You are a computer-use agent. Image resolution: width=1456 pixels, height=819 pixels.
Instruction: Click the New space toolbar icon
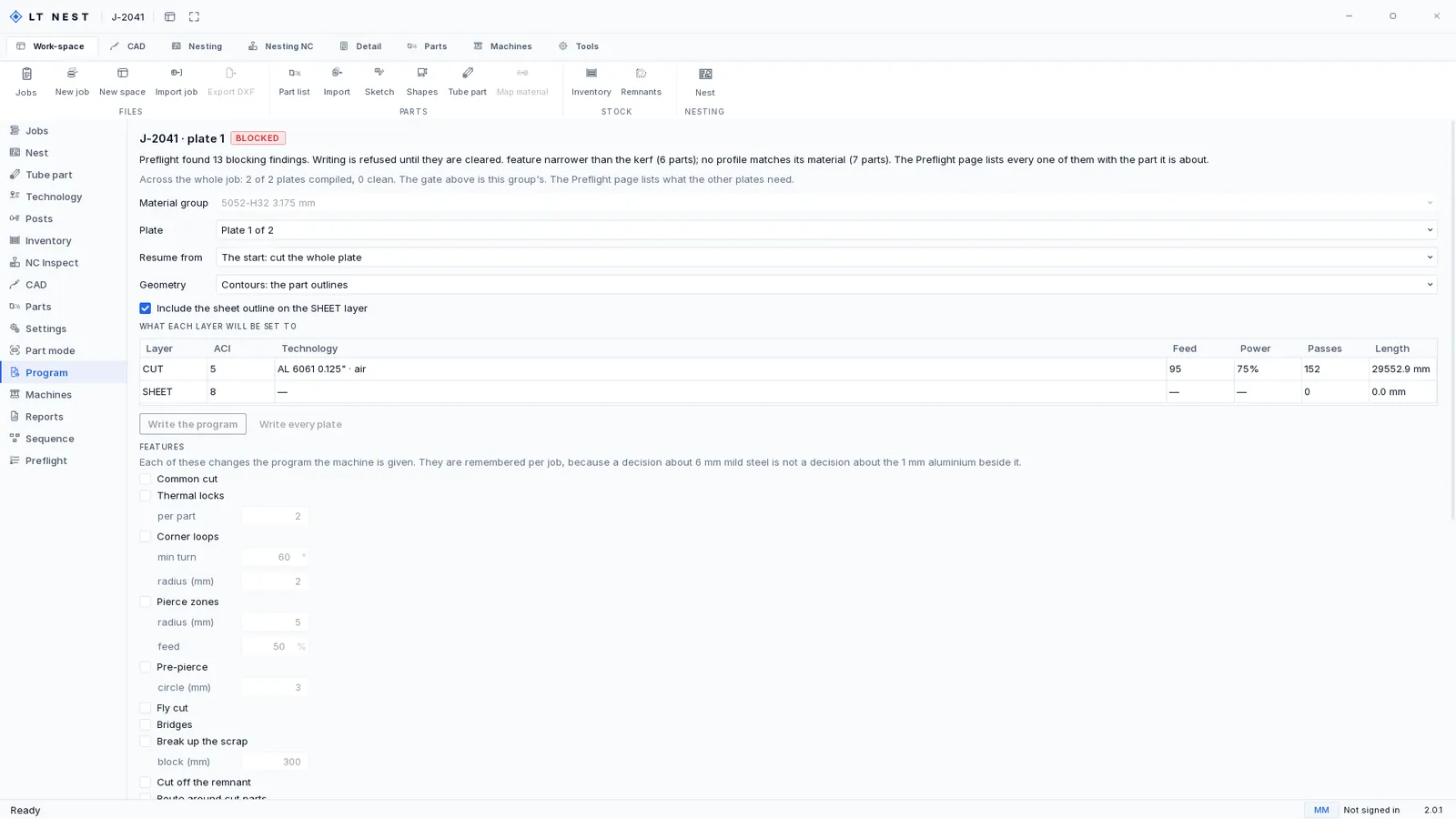pos(122,81)
